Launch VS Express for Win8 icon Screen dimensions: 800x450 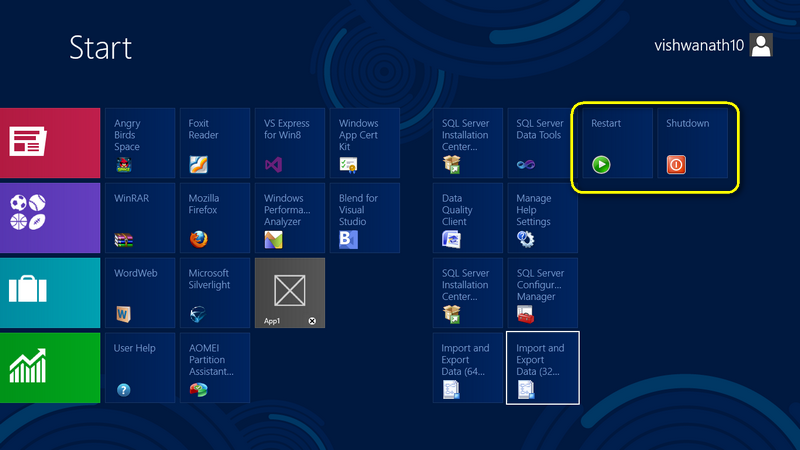[x=273, y=164]
